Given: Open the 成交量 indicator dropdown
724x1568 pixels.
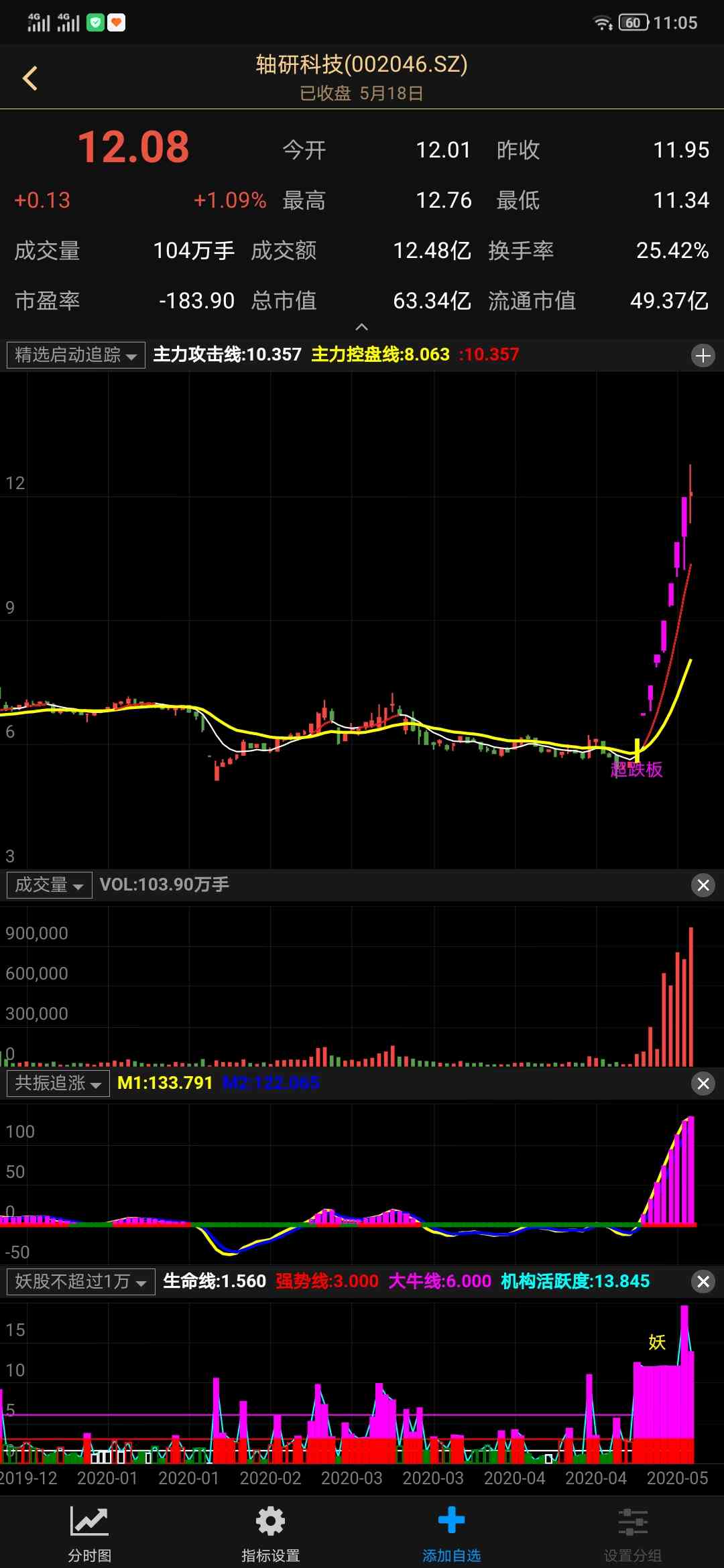Looking at the screenshot, I should (50, 885).
